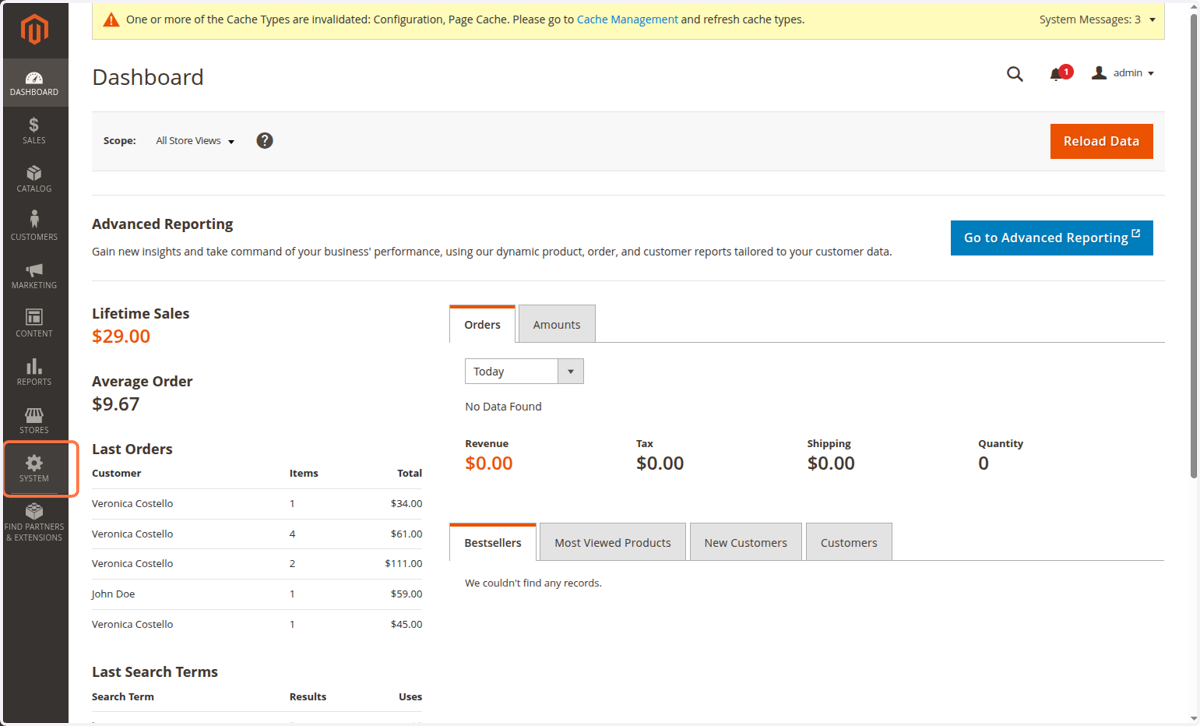Screen dimensions: 1200x726
Task: Click the Quantity 0 value
Action: 984,463
